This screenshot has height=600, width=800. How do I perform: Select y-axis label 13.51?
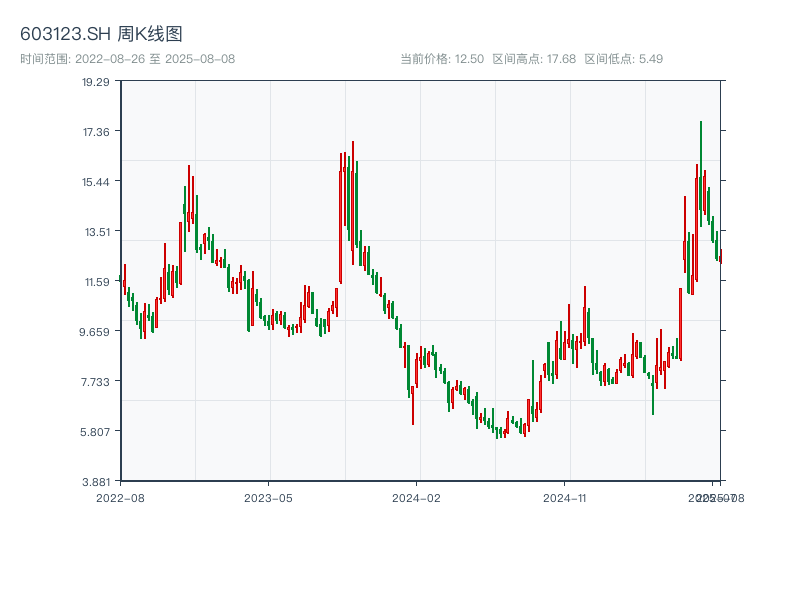(97, 232)
